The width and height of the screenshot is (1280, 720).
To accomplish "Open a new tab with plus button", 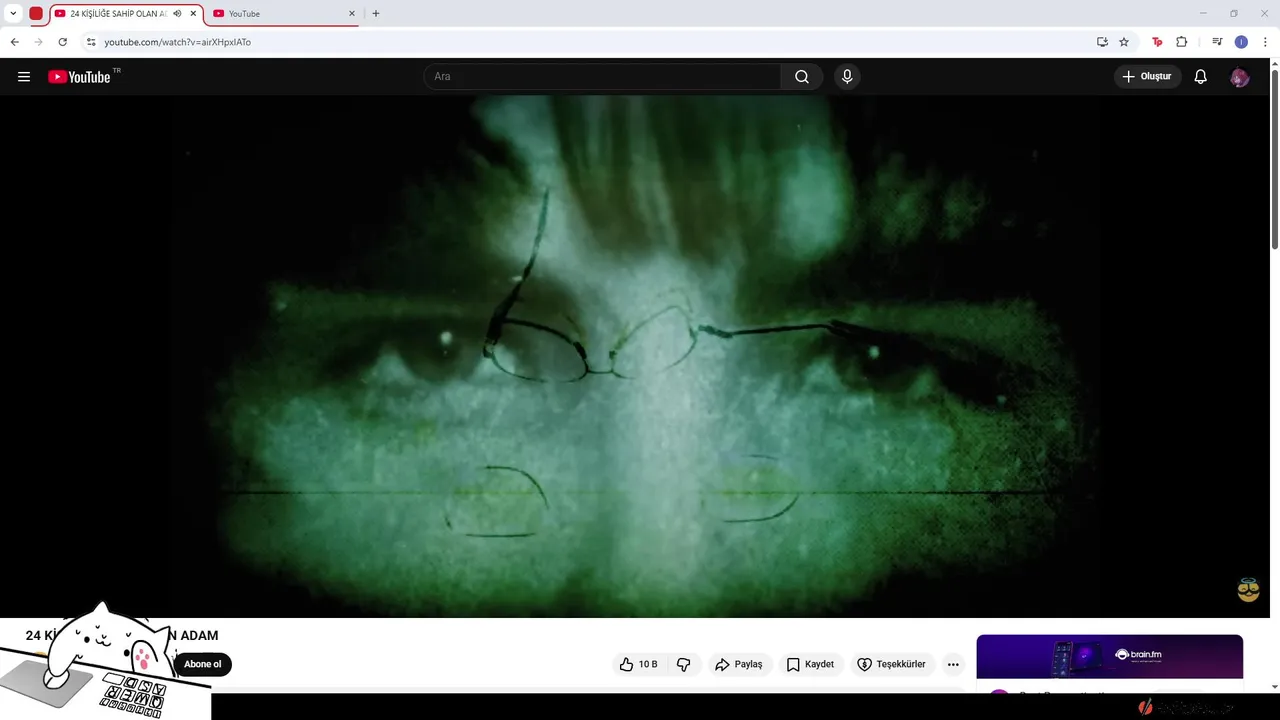I will click(x=376, y=14).
